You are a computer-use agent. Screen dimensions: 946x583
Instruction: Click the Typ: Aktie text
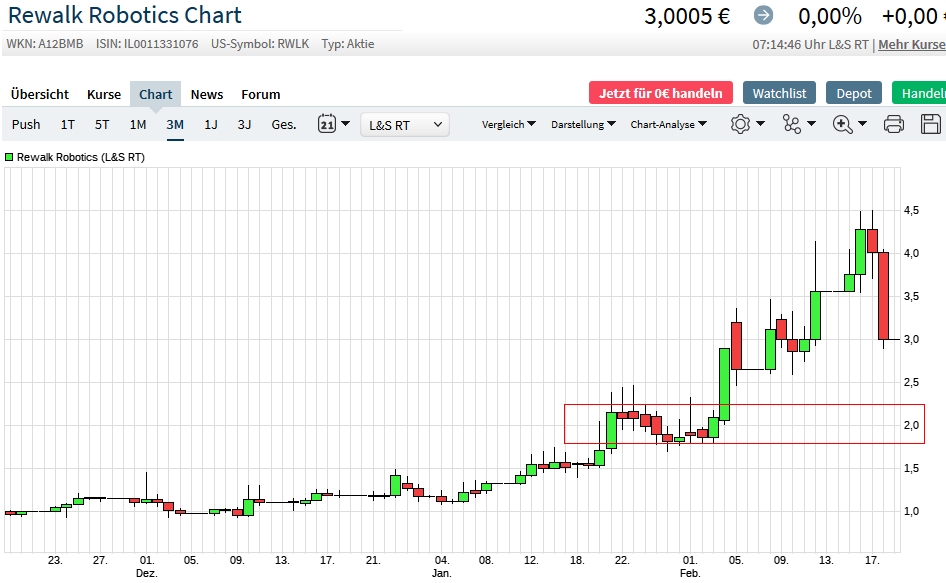pos(348,44)
